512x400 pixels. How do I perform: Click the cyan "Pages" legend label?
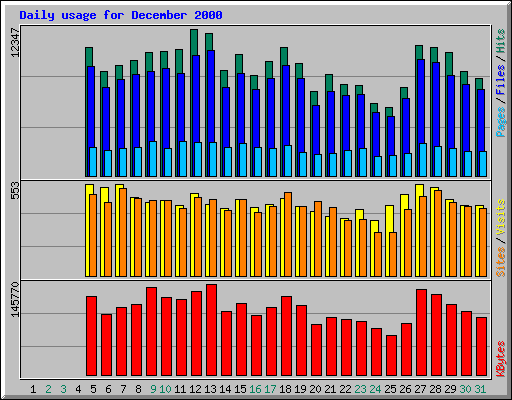[x=501, y=122]
